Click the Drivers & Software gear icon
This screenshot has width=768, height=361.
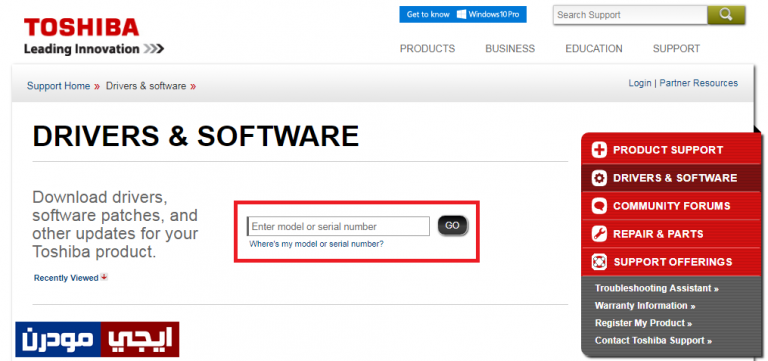(599, 178)
